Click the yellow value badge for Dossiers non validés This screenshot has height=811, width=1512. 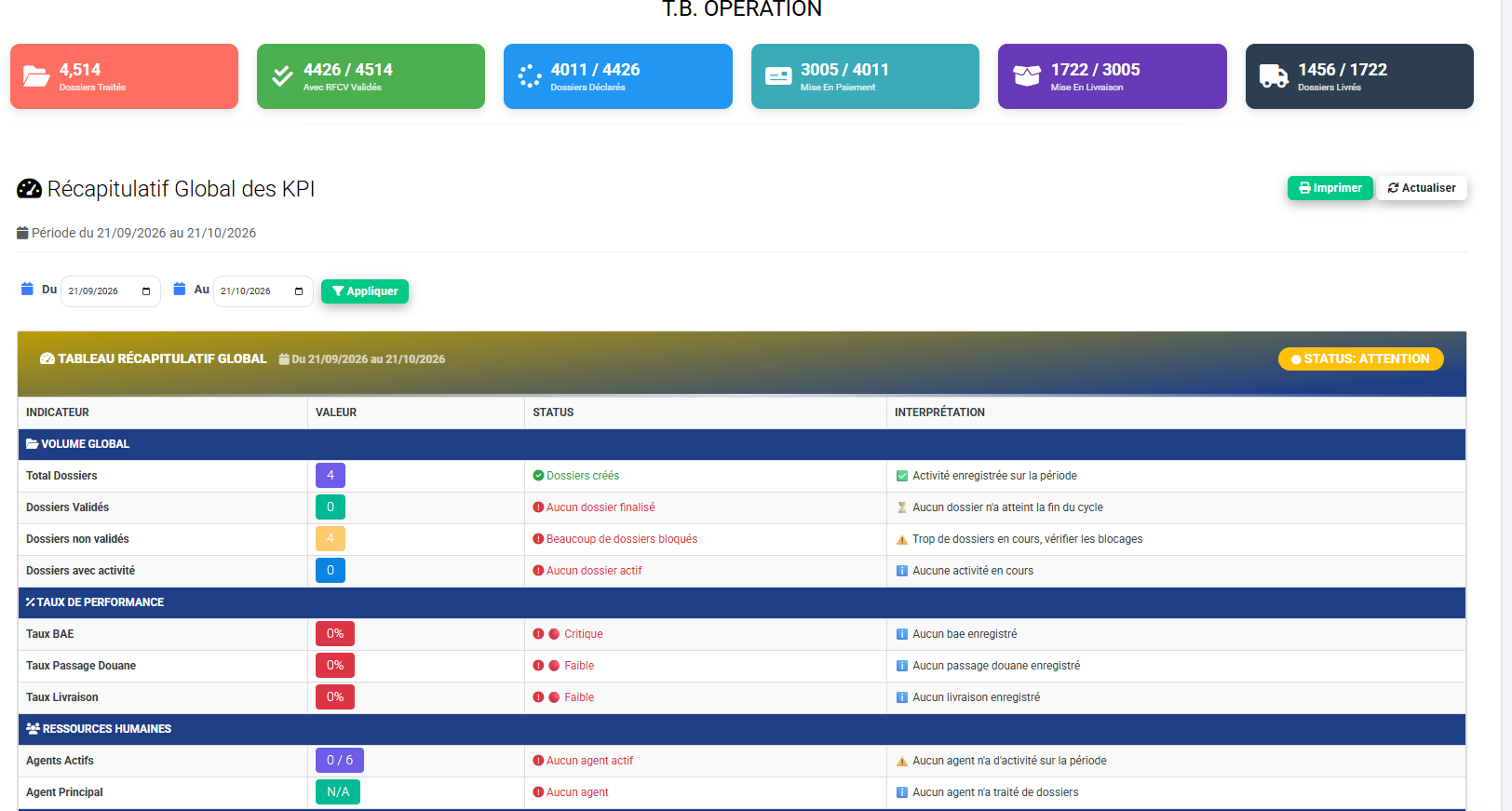[x=331, y=539]
